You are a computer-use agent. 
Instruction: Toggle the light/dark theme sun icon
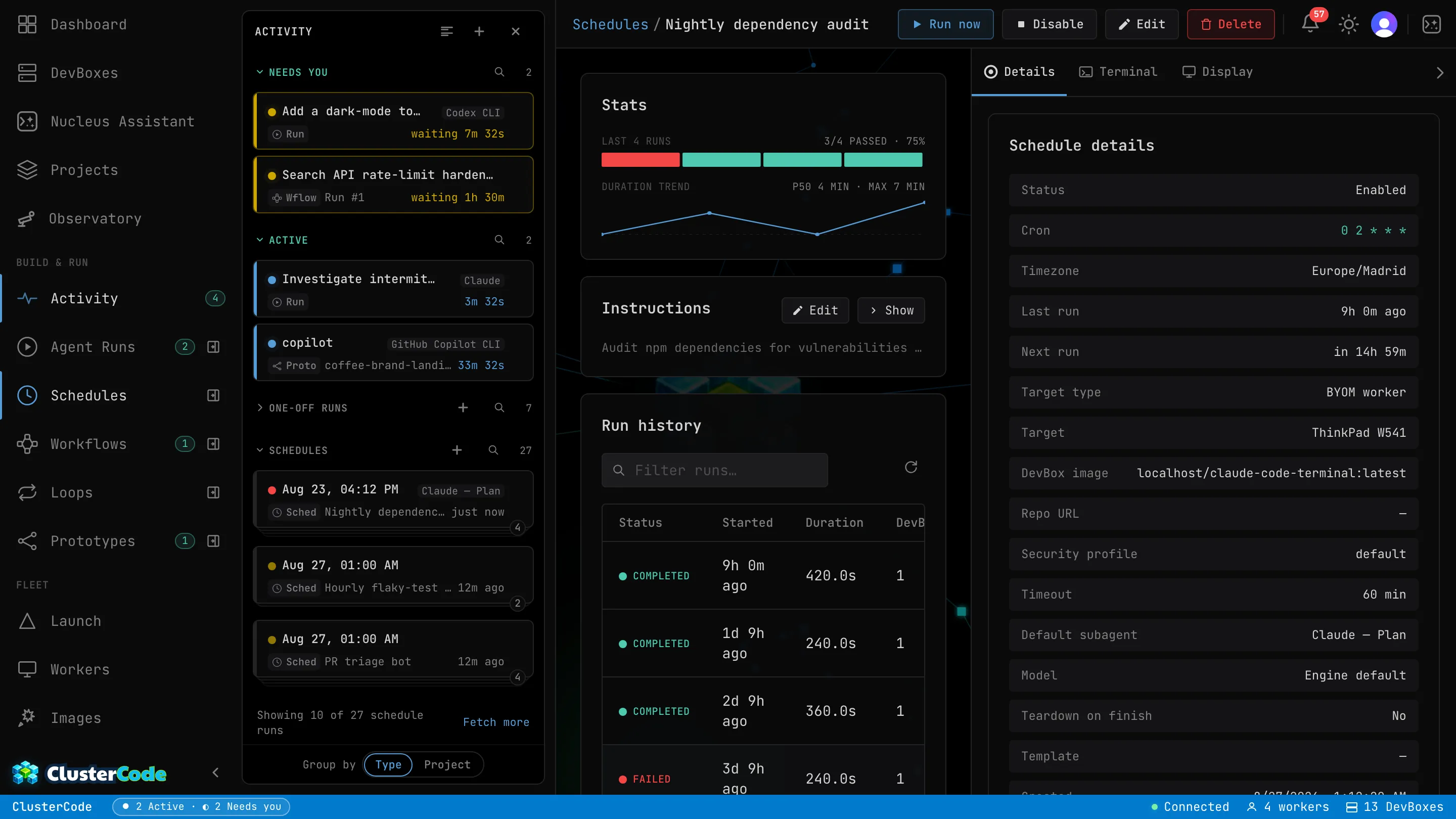(1348, 24)
